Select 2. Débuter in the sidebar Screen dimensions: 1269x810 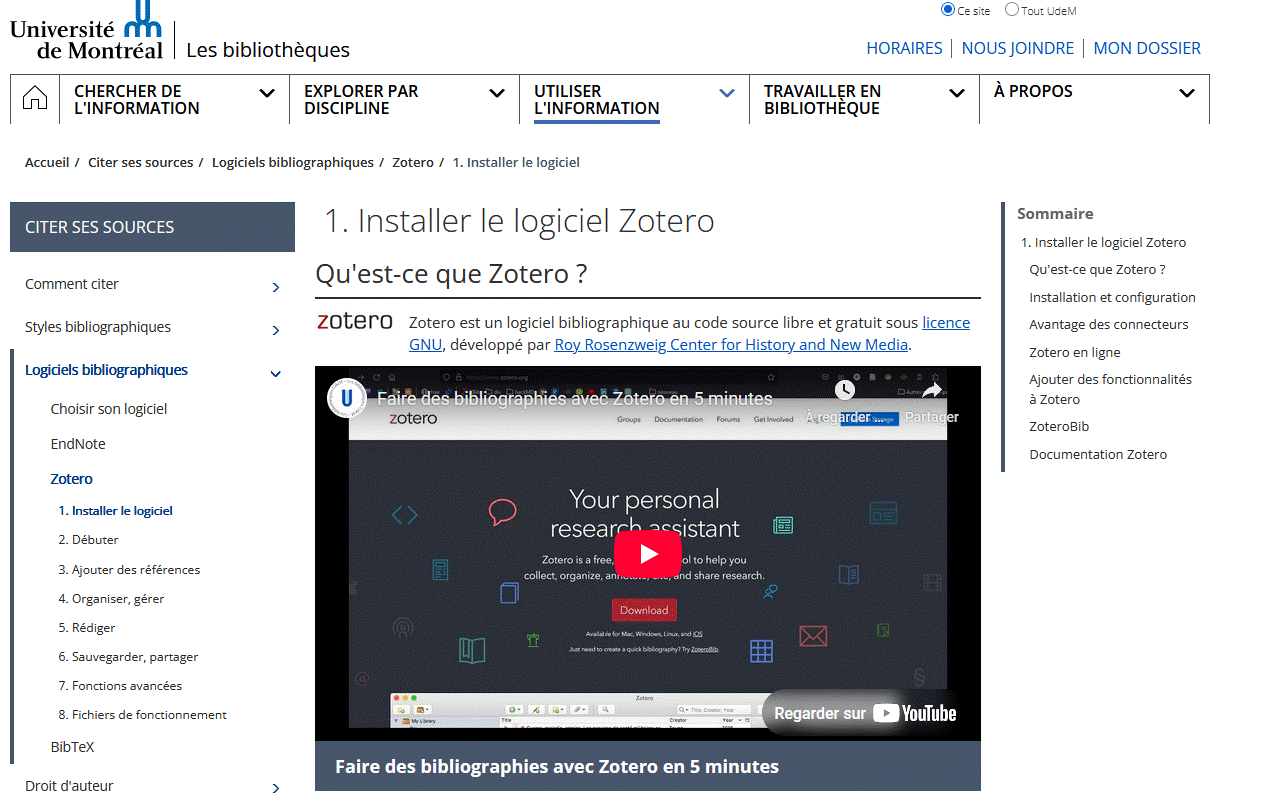89,540
